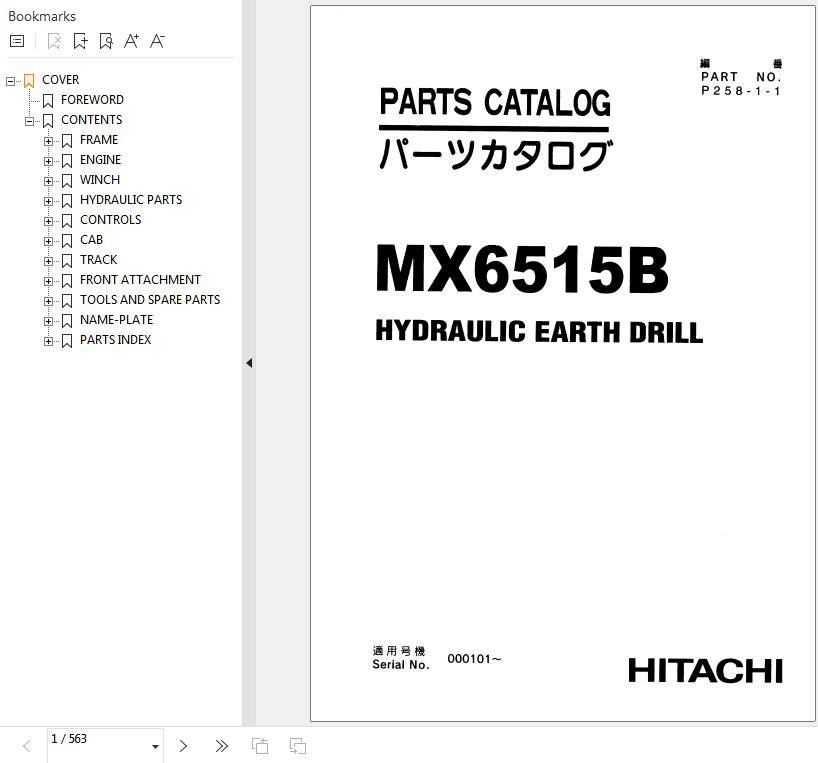Click the MX6515B model title on page

click(x=522, y=270)
